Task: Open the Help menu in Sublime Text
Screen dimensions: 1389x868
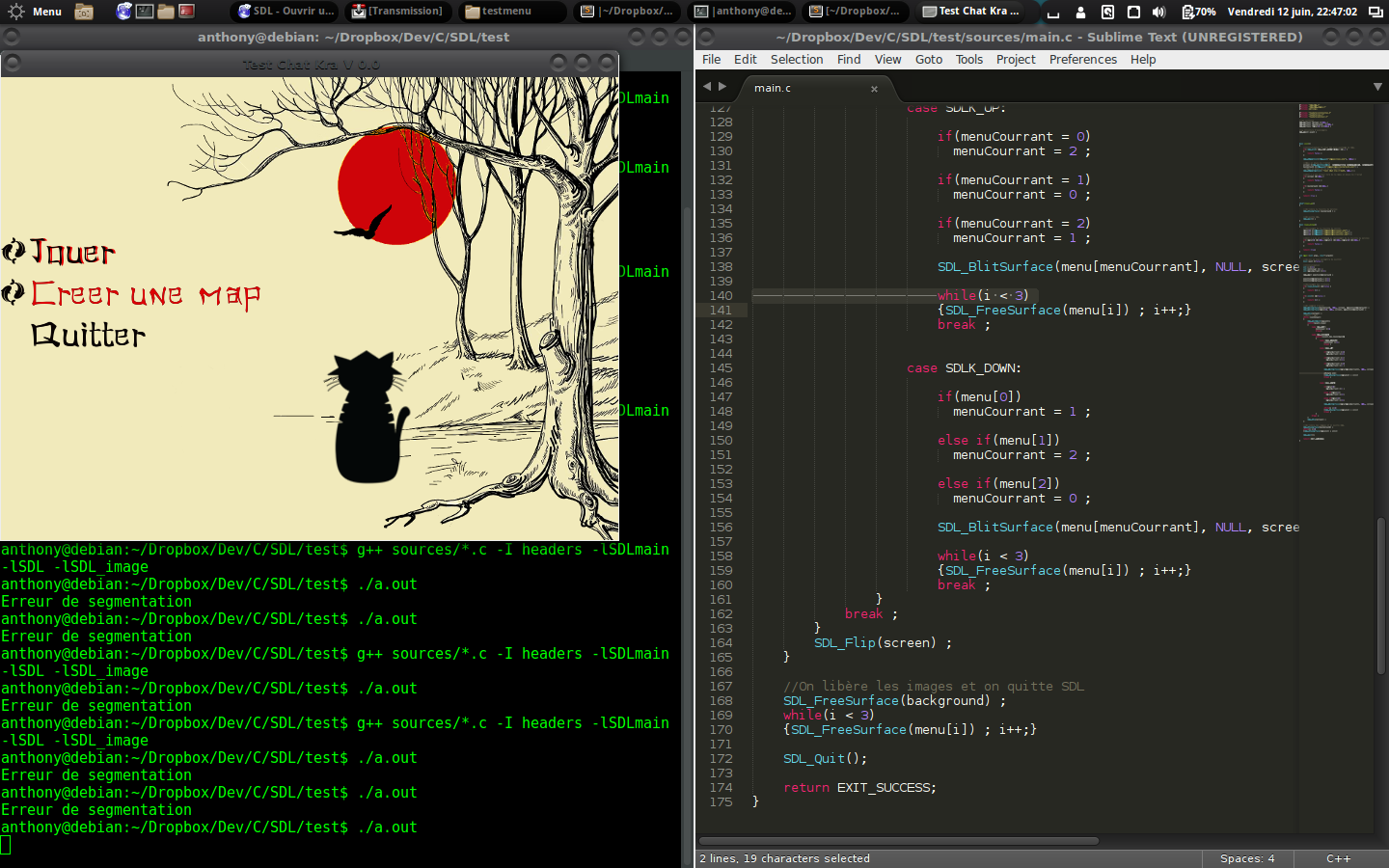Action: click(x=1143, y=59)
